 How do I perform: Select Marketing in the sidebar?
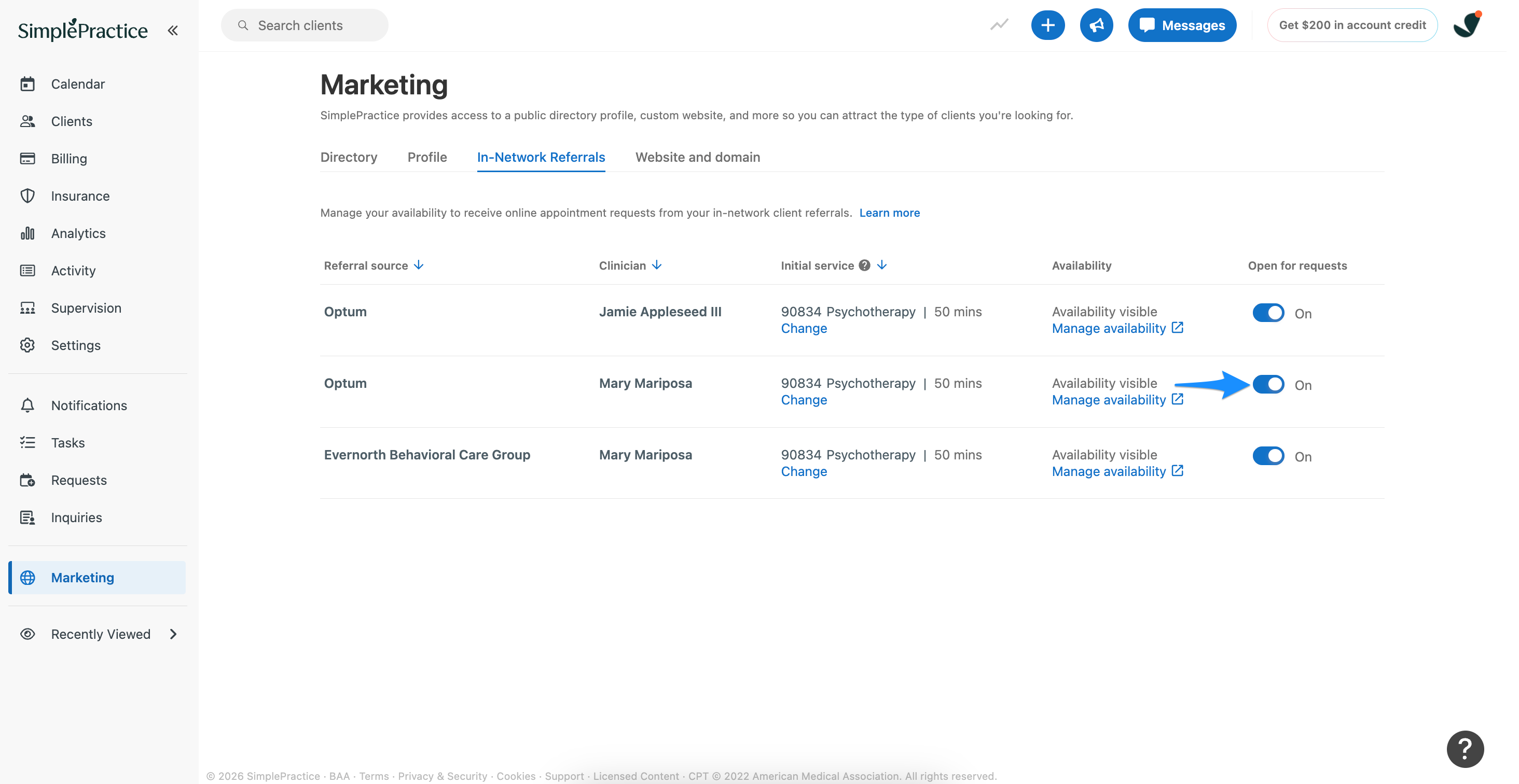click(98, 577)
